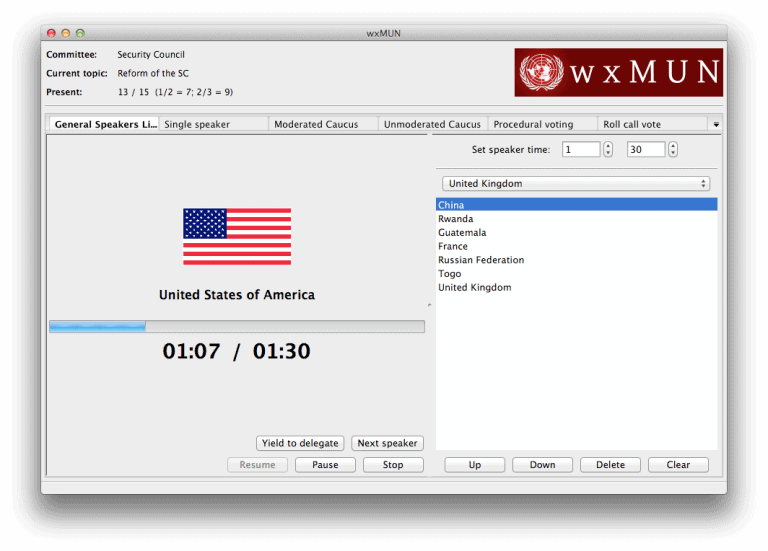Screen dimensions: 768x551
Task: Click the speaking time progress bar
Action: (x=237, y=326)
